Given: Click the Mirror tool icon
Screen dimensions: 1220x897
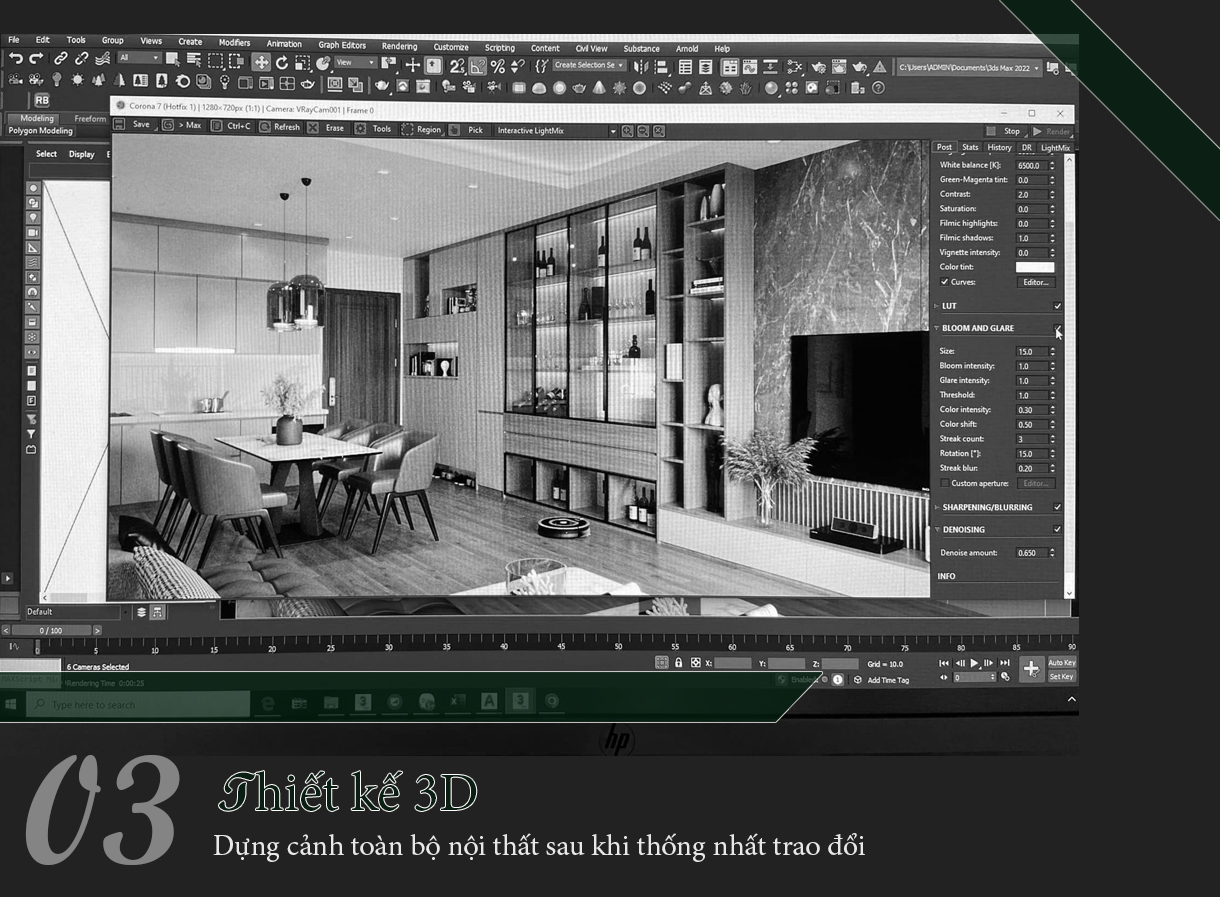Looking at the screenshot, I should coord(640,67).
